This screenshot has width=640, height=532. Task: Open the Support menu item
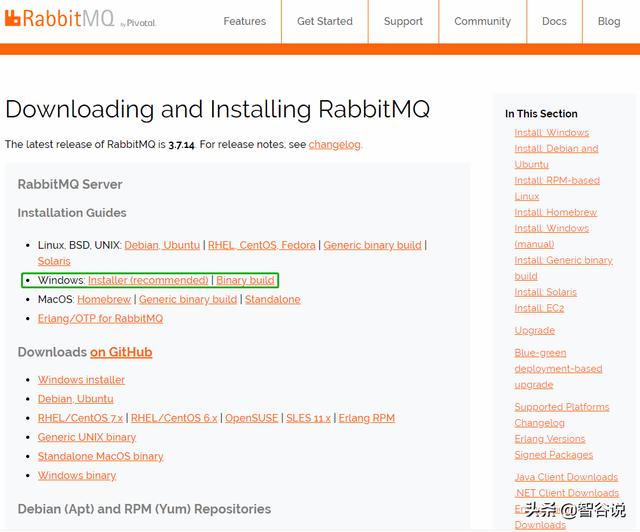tap(403, 21)
